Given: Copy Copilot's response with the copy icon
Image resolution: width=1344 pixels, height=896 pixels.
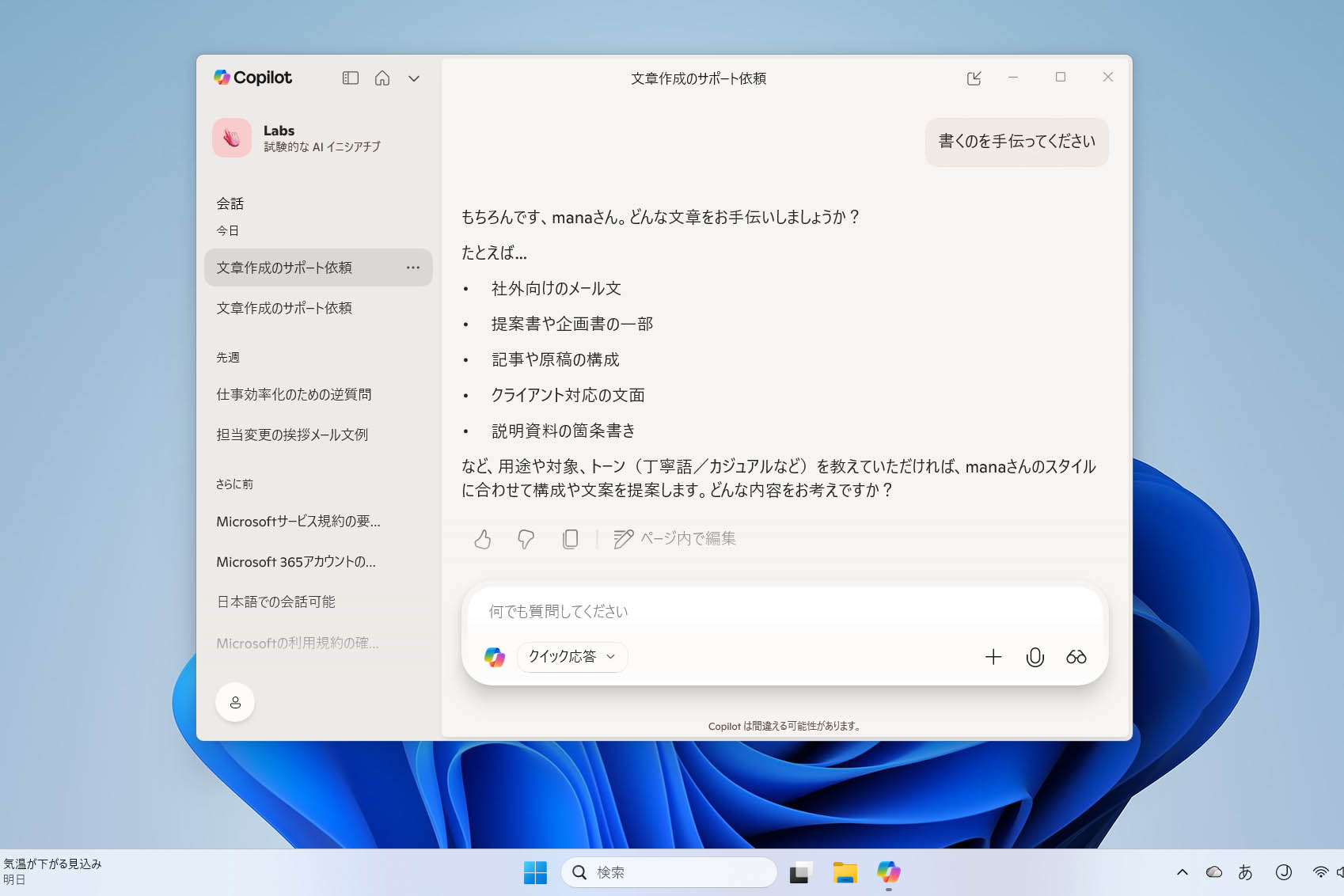Looking at the screenshot, I should [x=570, y=538].
